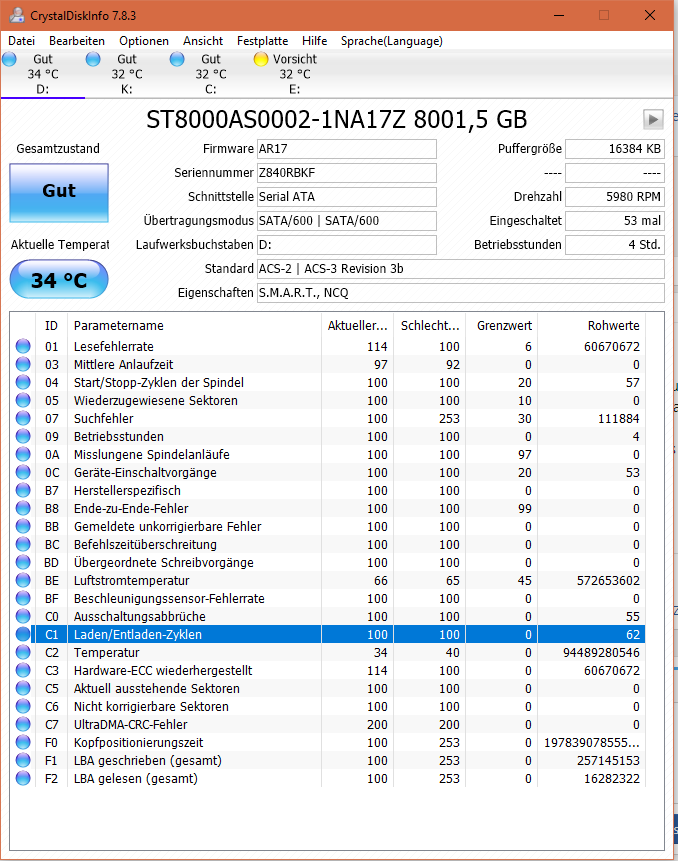
Task: Select the UltraDMA-CRC-Fehler parameter name
Action: pos(131,724)
